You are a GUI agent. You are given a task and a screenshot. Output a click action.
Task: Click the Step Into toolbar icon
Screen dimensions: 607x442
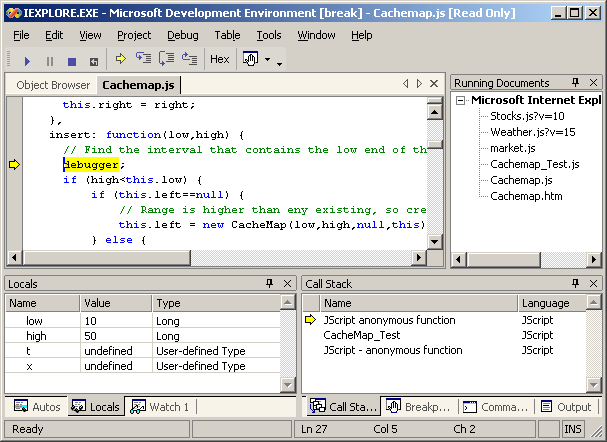point(143,58)
